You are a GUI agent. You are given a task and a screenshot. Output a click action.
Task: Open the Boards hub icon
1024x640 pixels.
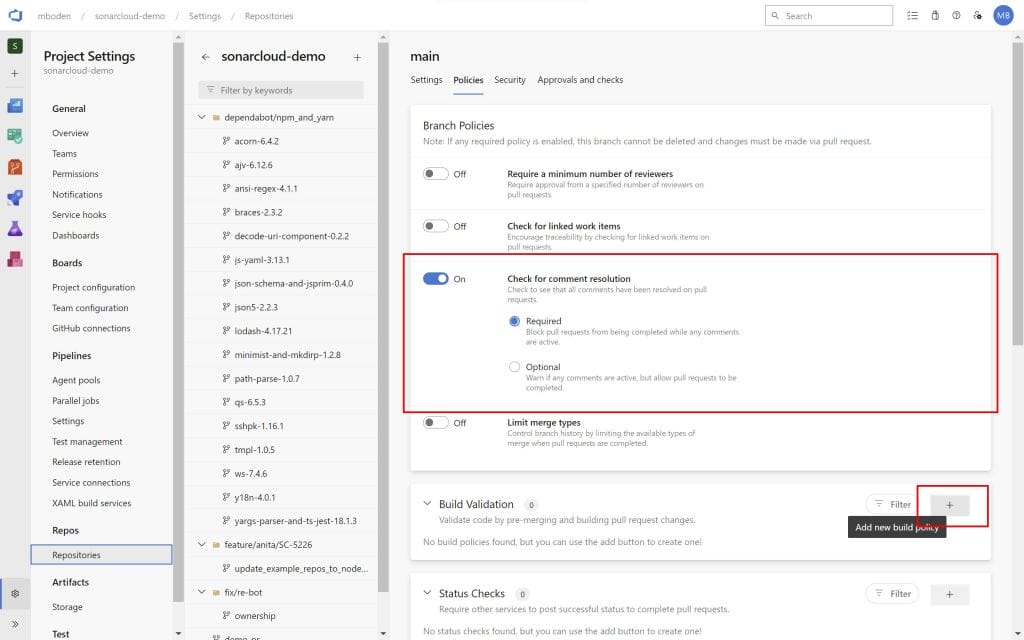pyautogui.click(x=15, y=136)
